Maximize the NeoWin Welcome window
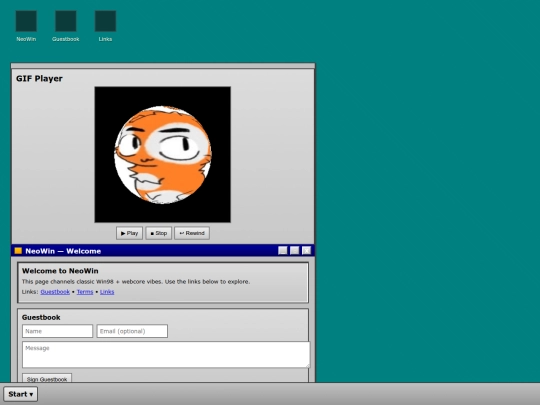Viewport: 540px width, 405px height. (x=294, y=251)
